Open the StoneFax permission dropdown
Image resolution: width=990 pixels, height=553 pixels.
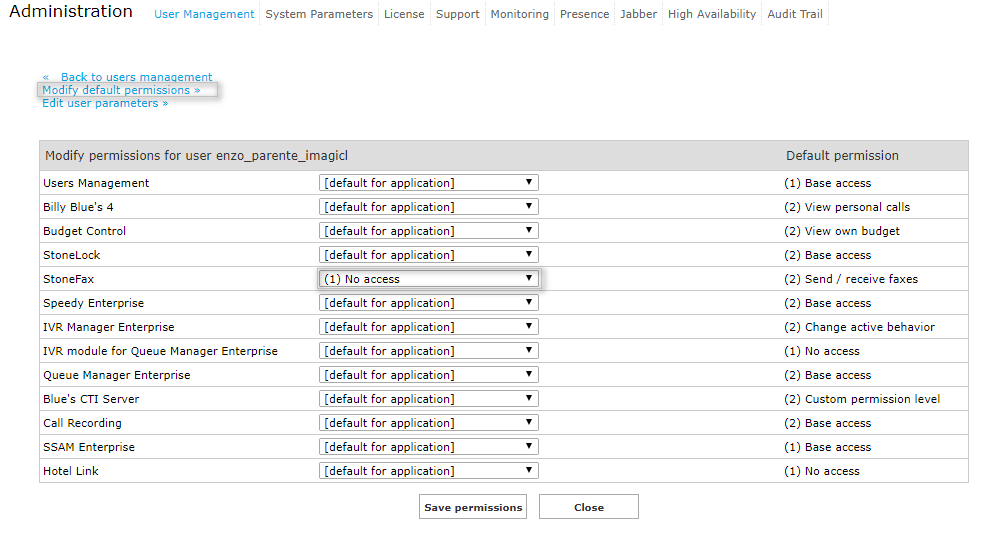pyautogui.click(x=429, y=279)
